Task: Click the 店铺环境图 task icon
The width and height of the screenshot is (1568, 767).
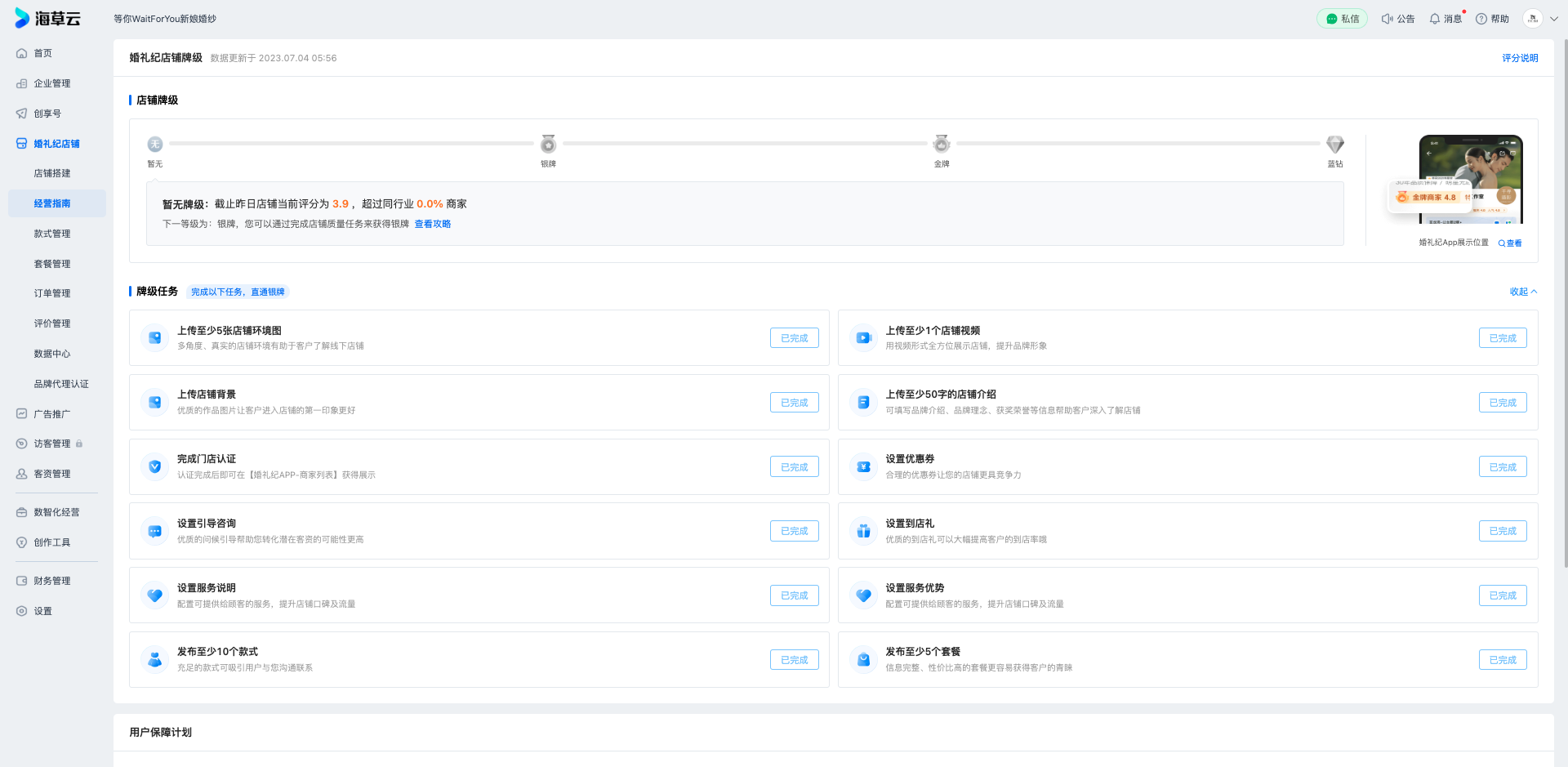Action: pos(155,337)
